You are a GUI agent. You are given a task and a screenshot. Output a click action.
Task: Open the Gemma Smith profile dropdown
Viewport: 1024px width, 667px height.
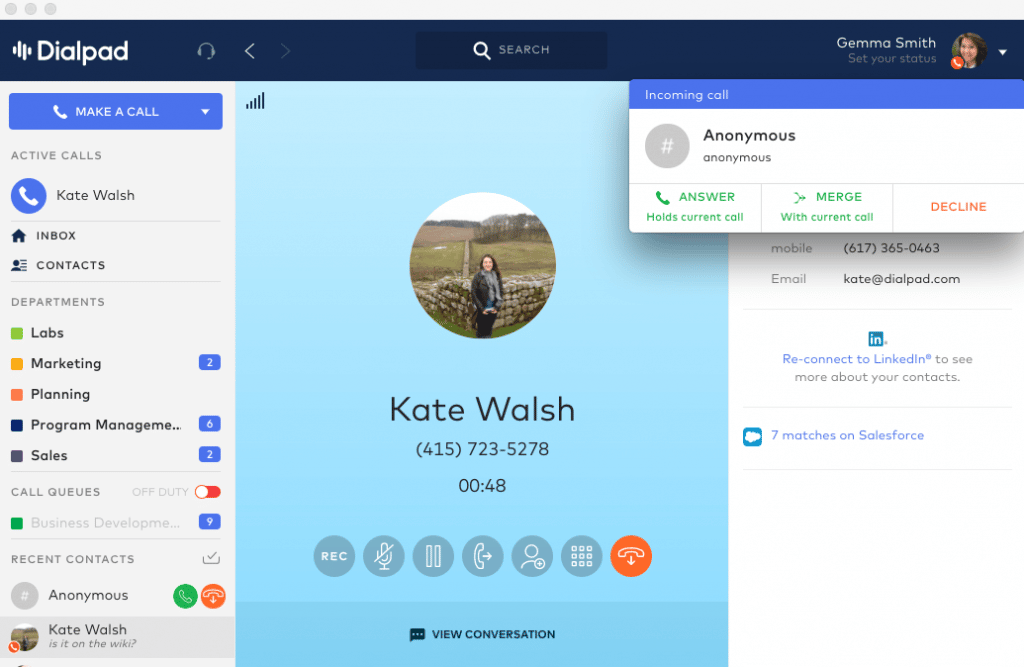pos(1005,50)
